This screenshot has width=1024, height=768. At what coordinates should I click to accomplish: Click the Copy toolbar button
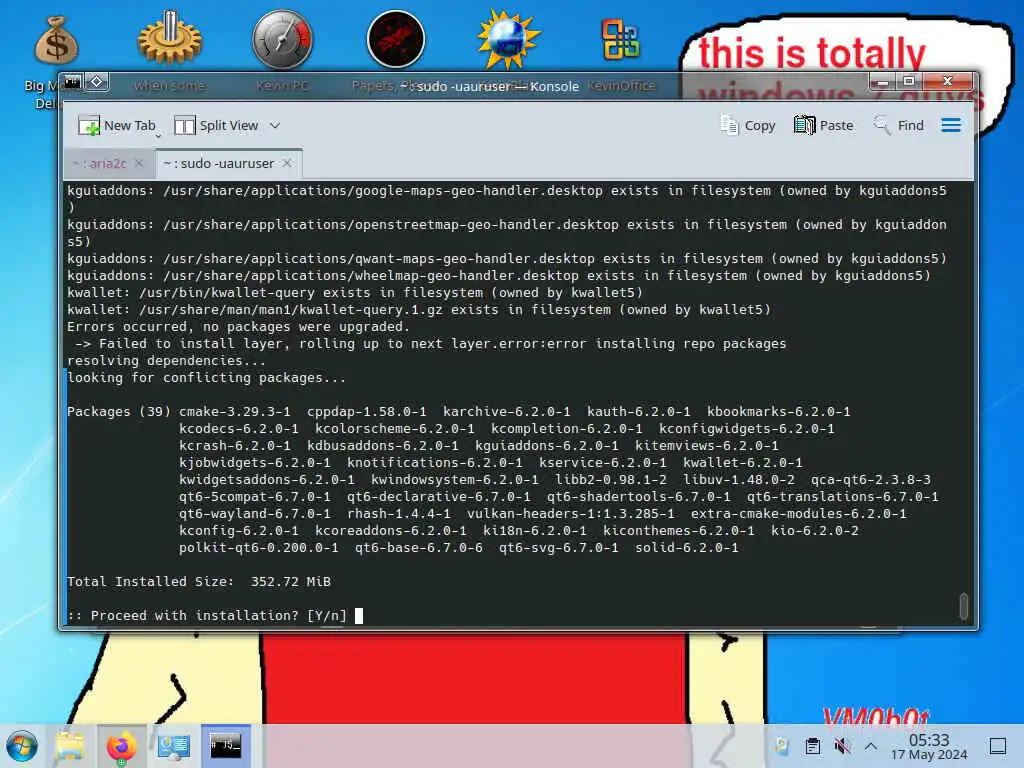pyautogui.click(x=748, y=125)
